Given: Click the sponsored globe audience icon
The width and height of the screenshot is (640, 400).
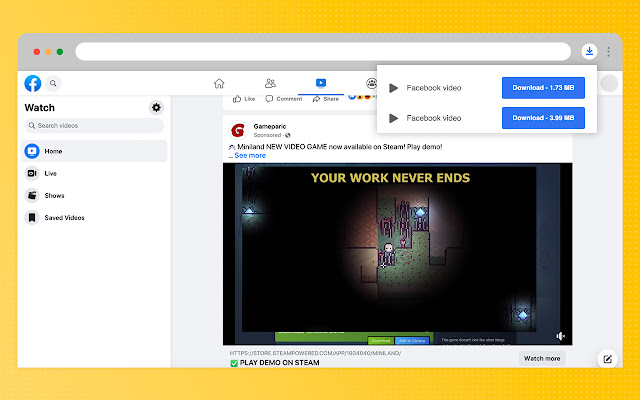Looking at the screenshot, I should 288,135.
